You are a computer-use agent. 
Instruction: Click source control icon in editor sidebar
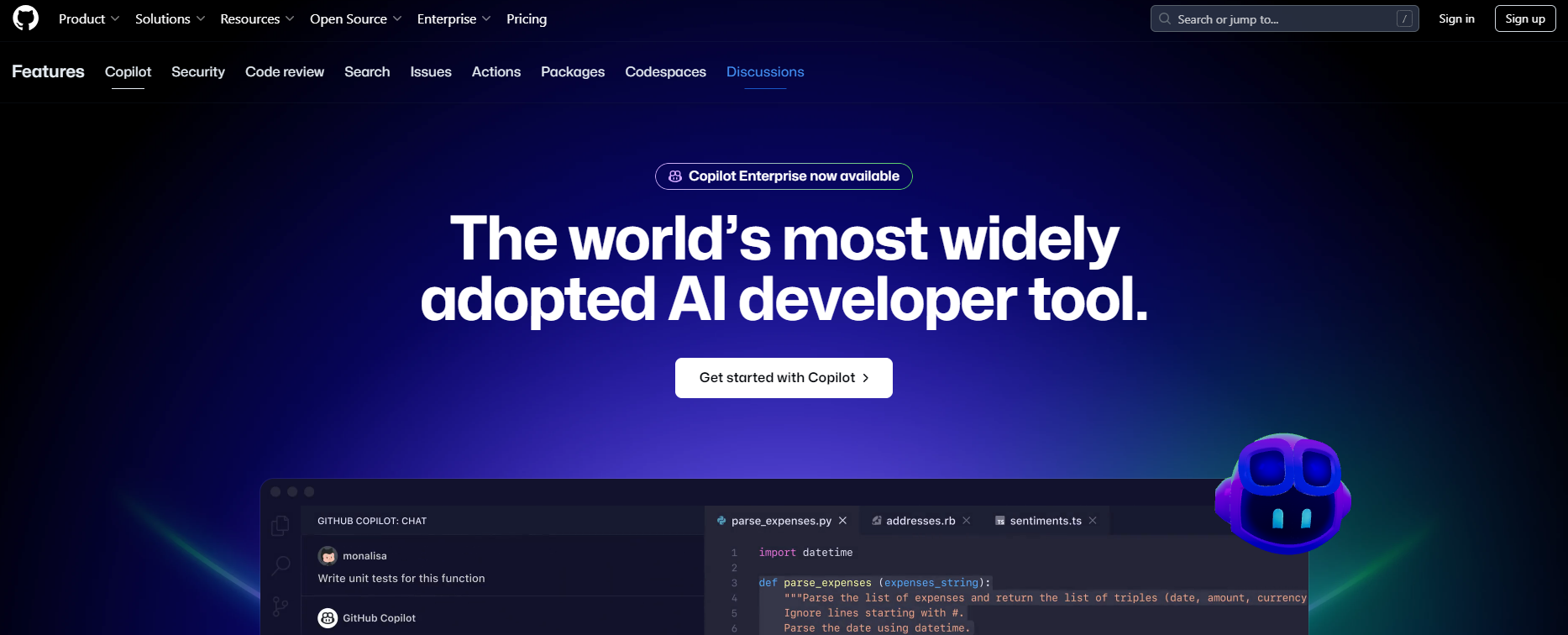click(x=281, y=606)
